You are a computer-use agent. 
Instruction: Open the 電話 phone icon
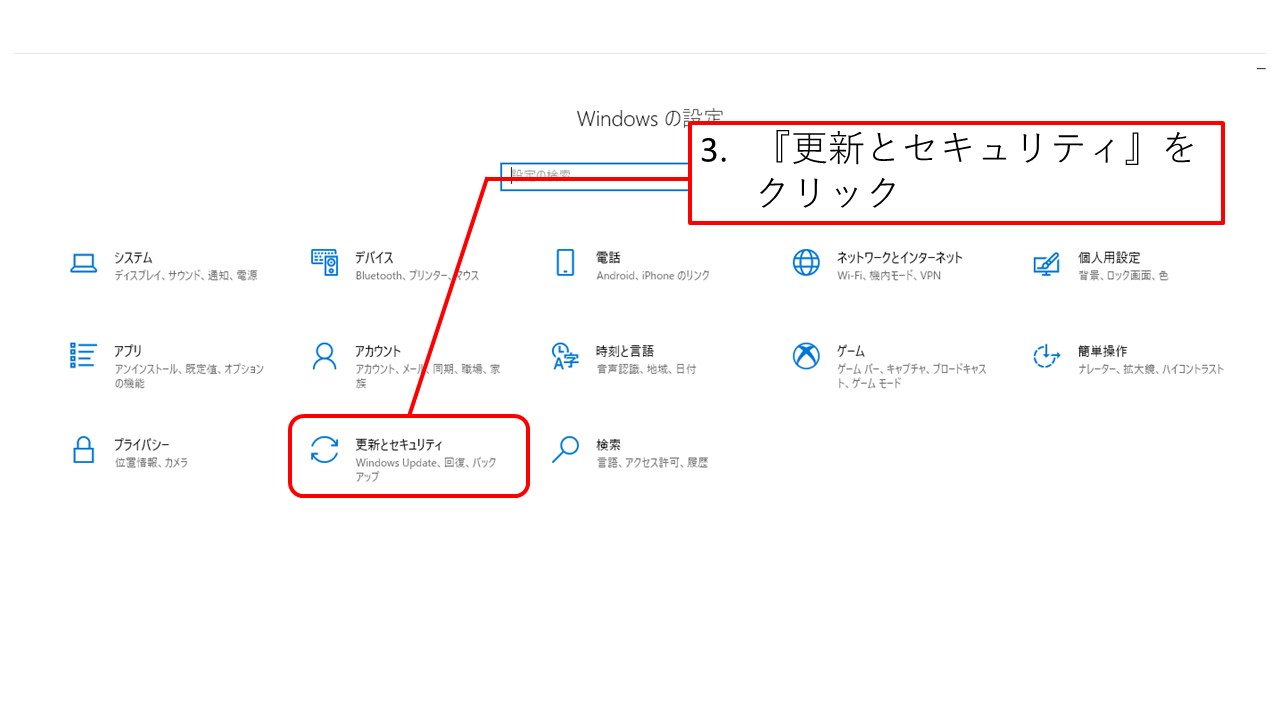(x=565, y=263)
